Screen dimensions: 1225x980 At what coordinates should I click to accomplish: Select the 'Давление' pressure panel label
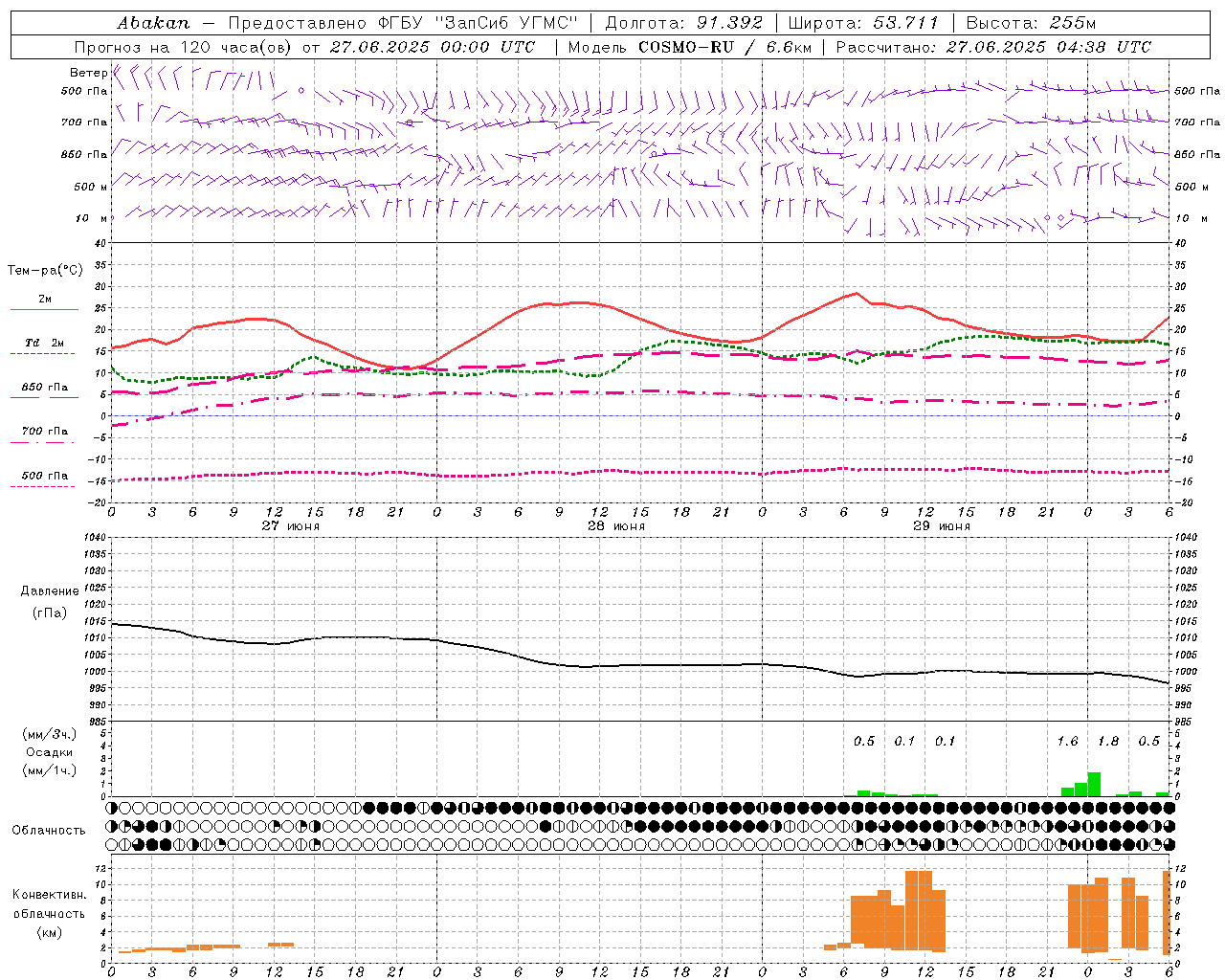pos(50,591)
